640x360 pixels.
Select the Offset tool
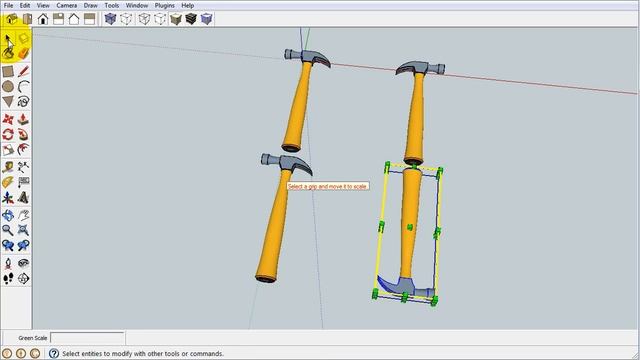coord(23,149)
